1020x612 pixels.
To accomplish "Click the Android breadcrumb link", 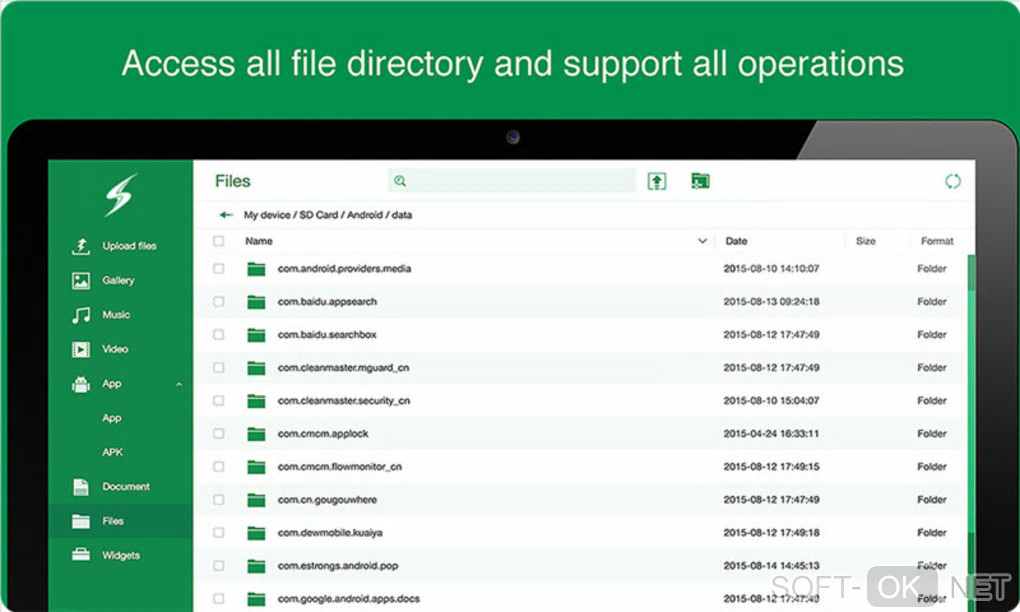I will (x=364, y=215).
